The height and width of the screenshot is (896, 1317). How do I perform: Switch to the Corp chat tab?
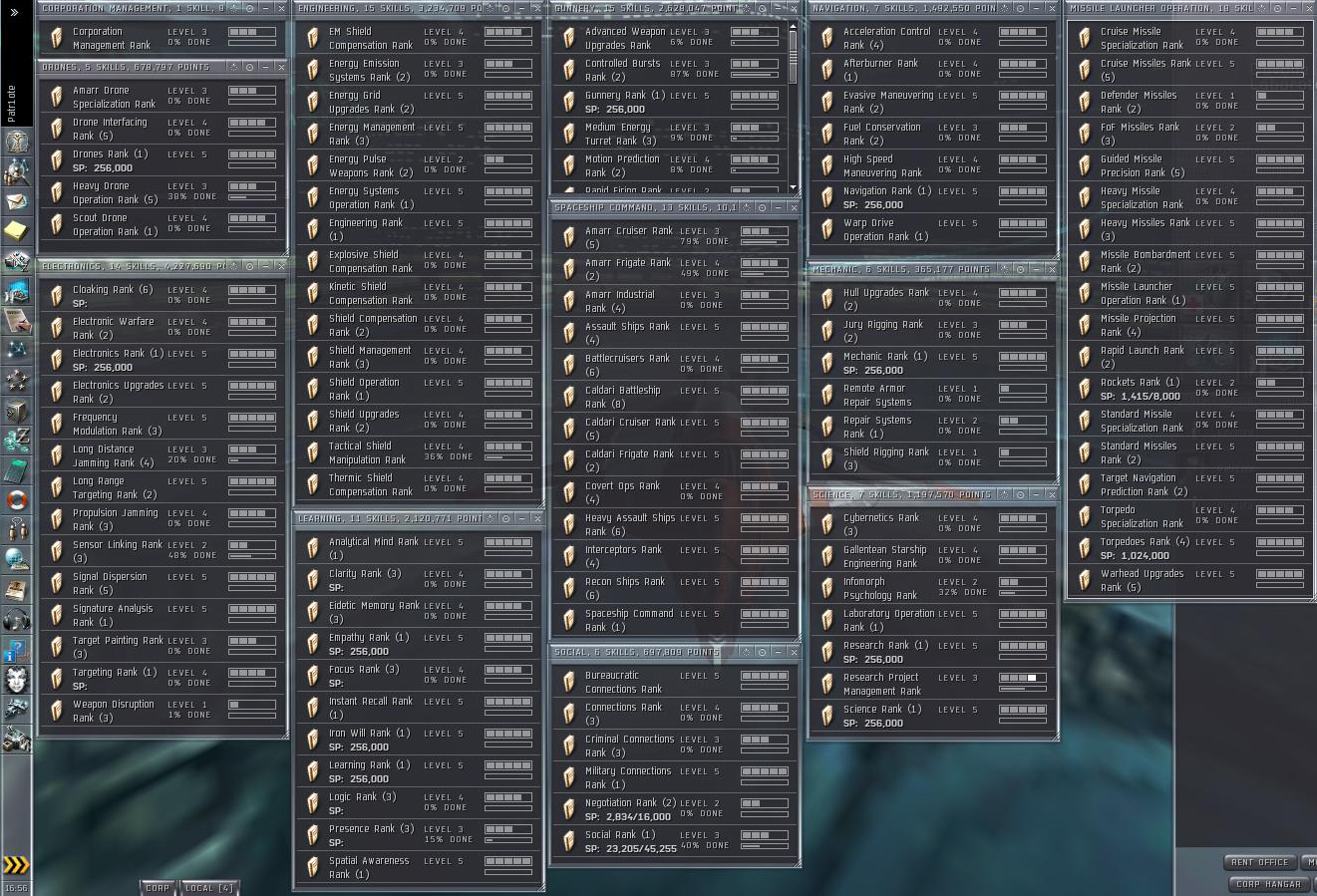pos(158,888)
